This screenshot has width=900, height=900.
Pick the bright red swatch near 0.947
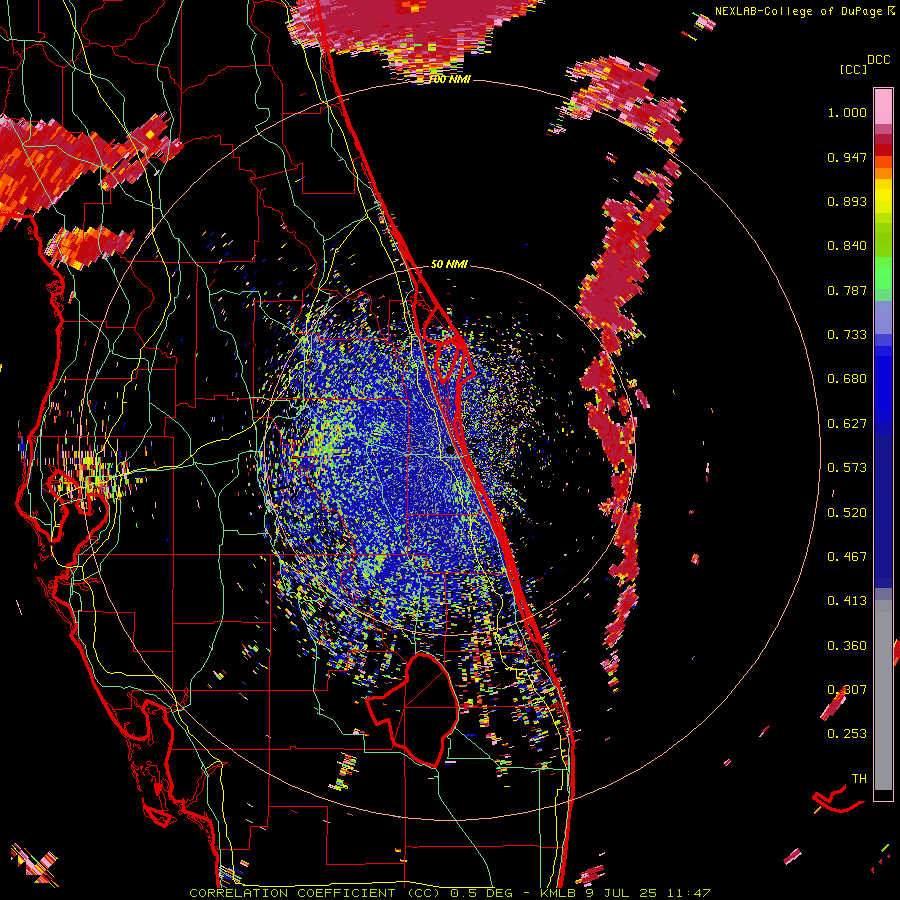(883, 150)
